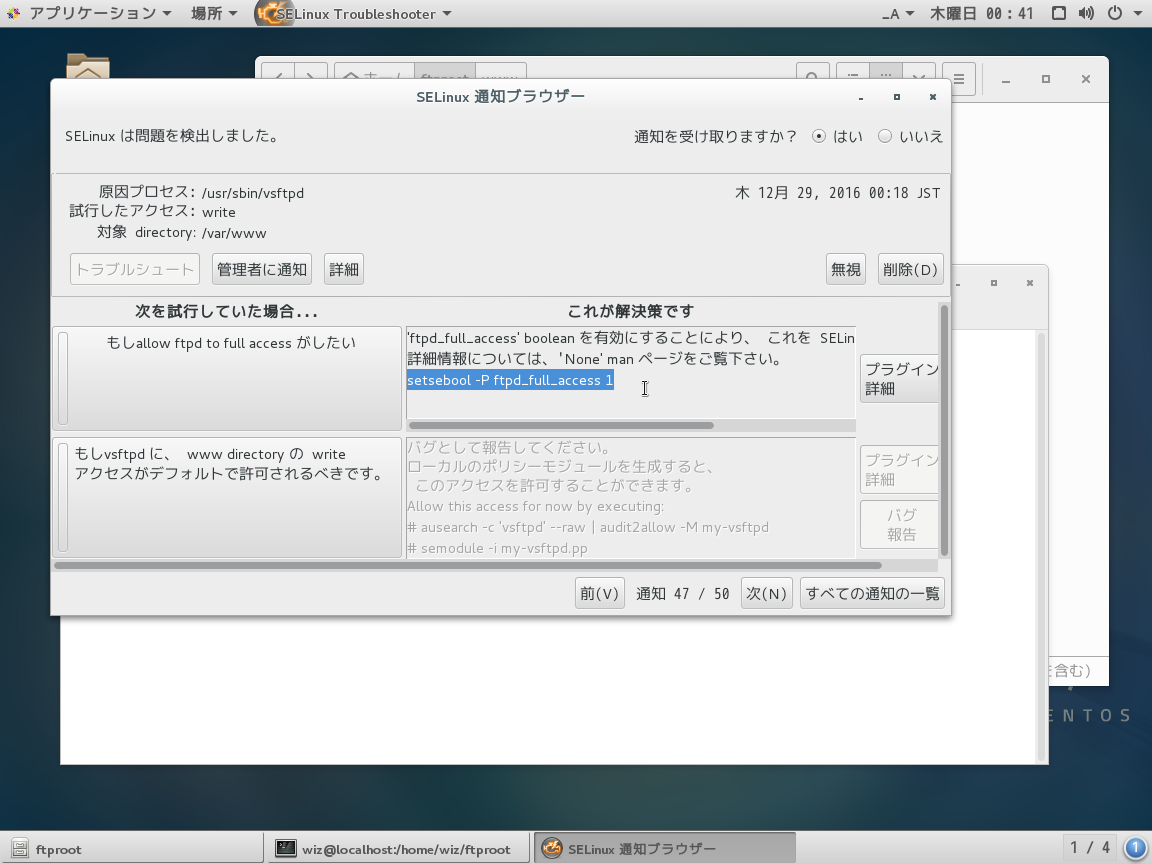The width and height of the screenshot is (1152, 864).
Task: Click the clock showing 木曜日 00:41
Action: pos(982,13)
